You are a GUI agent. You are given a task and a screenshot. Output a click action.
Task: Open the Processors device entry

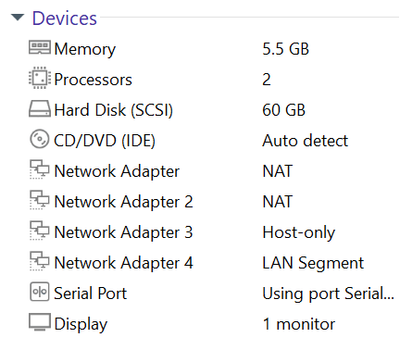[x=93, y=80]
